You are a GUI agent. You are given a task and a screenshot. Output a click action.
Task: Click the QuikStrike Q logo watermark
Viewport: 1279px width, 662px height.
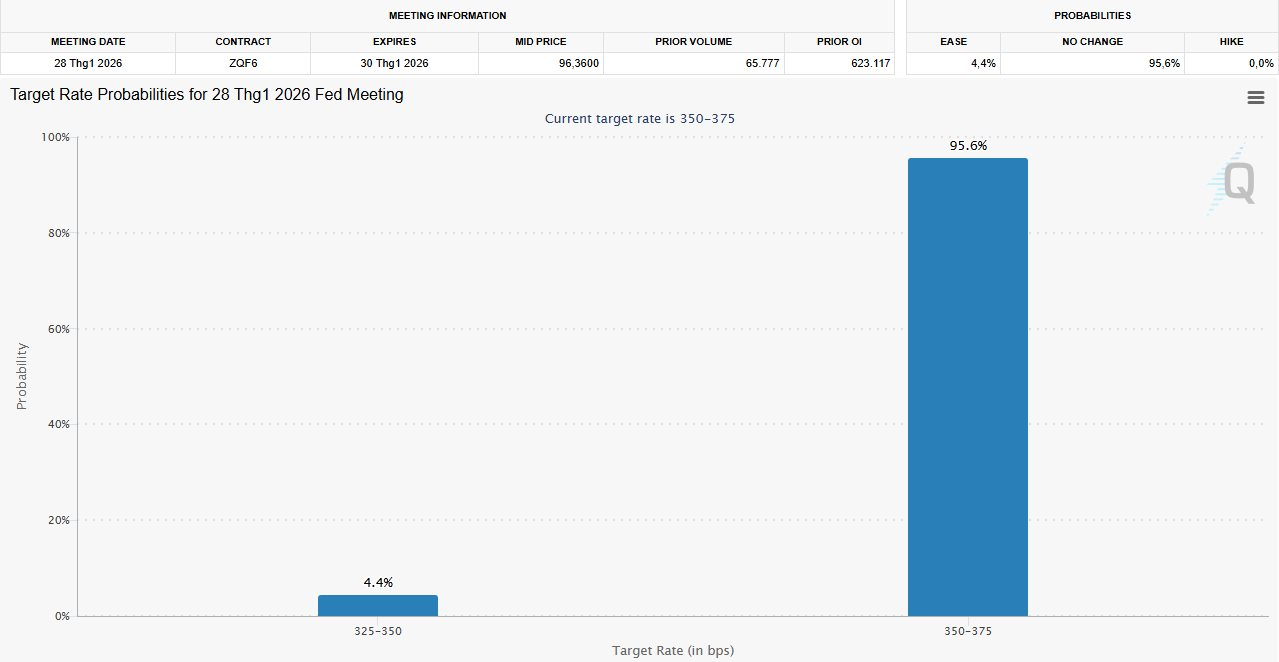pos(1237,184)
